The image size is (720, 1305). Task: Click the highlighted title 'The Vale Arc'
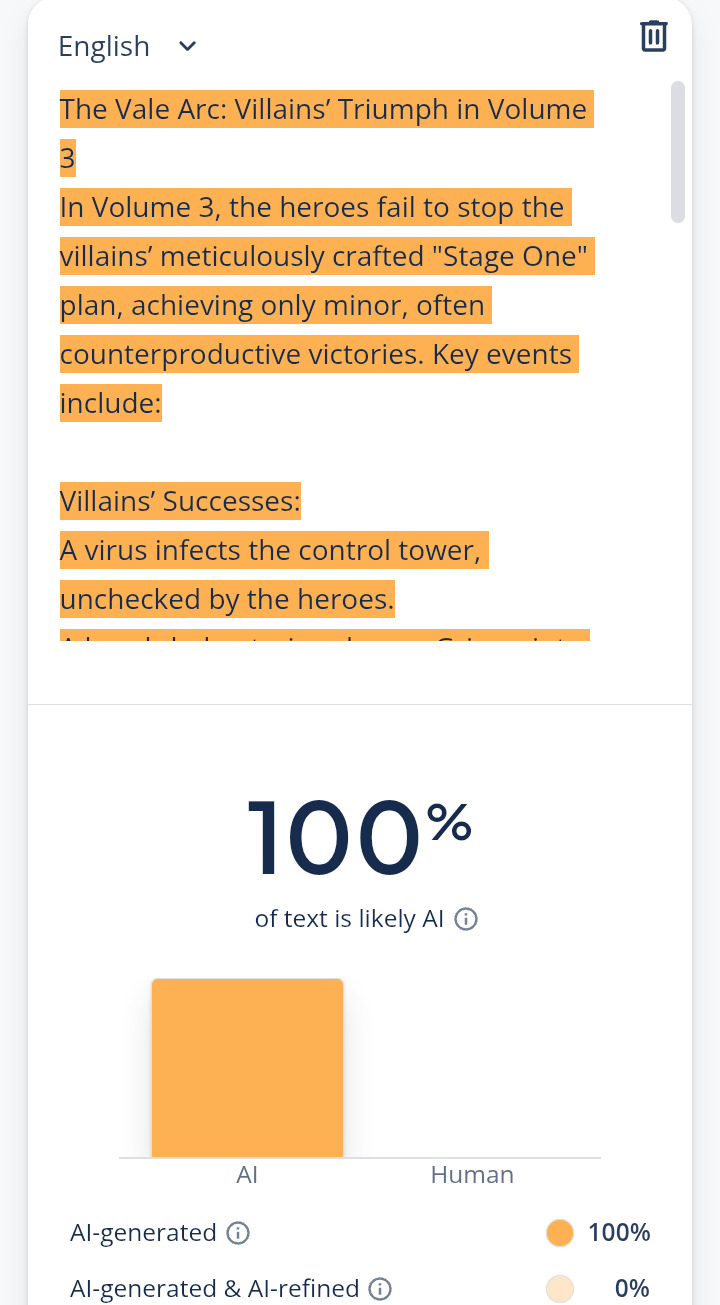[x=143, y=109]
